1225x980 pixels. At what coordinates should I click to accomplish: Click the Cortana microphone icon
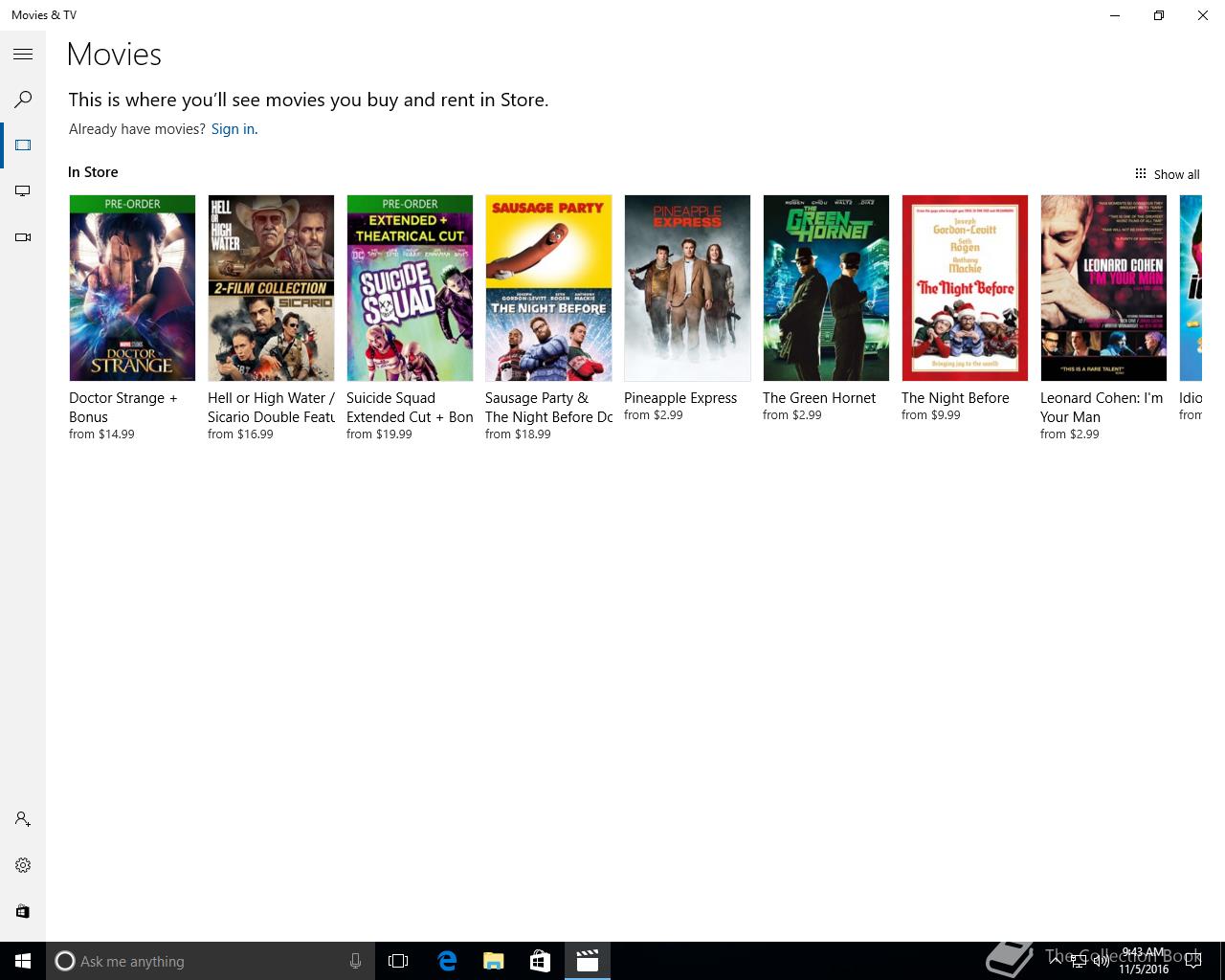(x=355, y=961)
